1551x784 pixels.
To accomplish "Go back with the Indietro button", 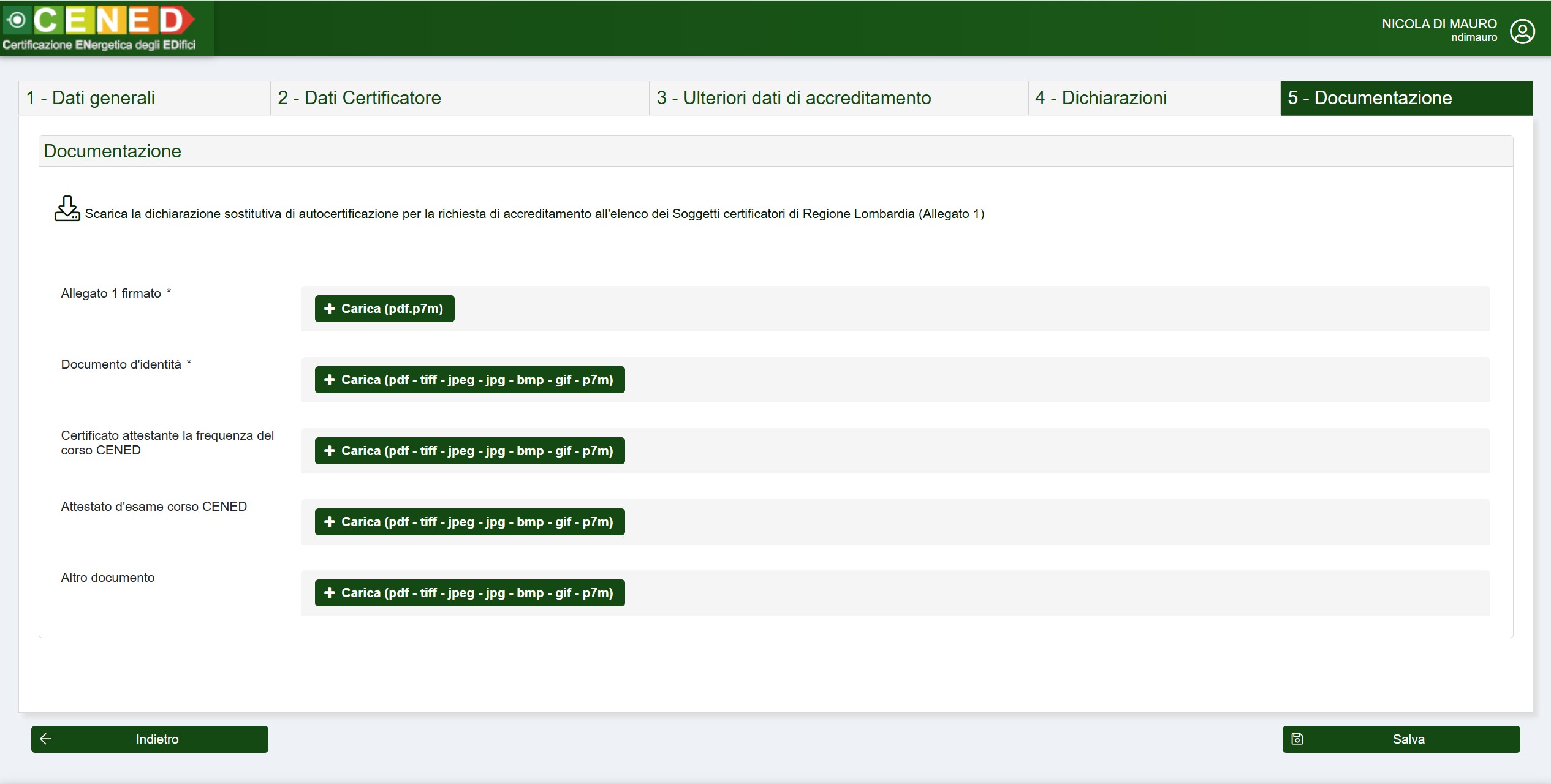I will 150,739.
